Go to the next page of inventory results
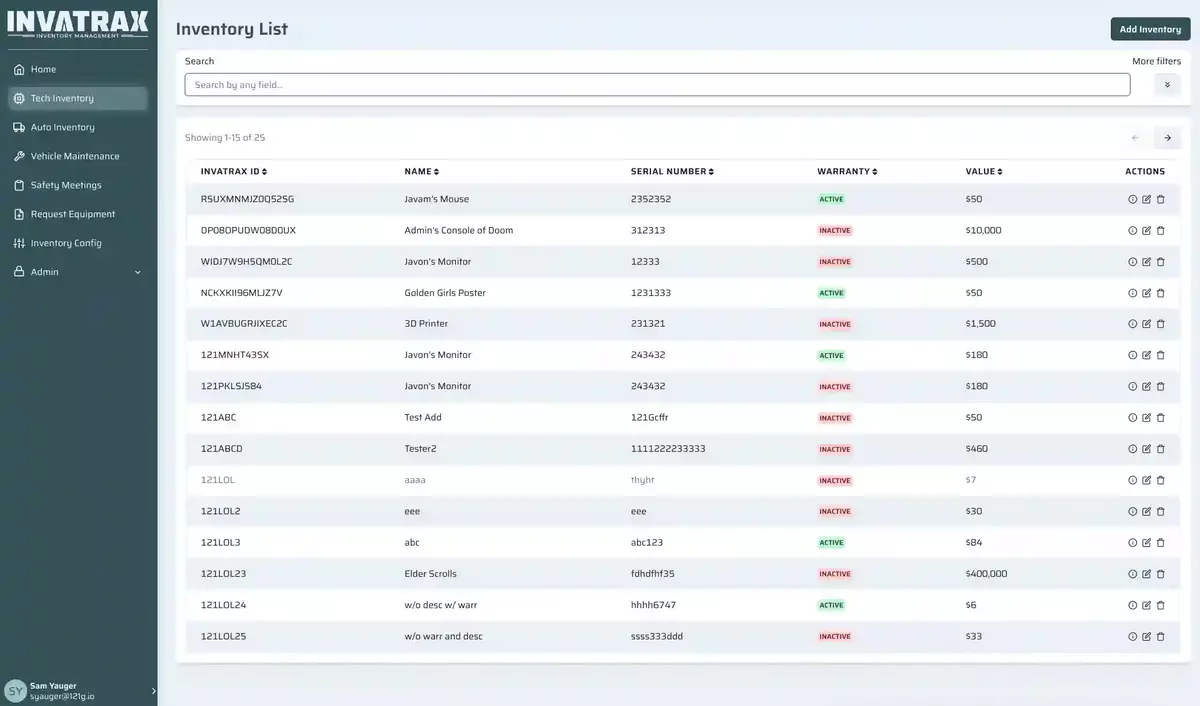The width and height of the screenshot is (1200, 706). tap(1167, 137)
